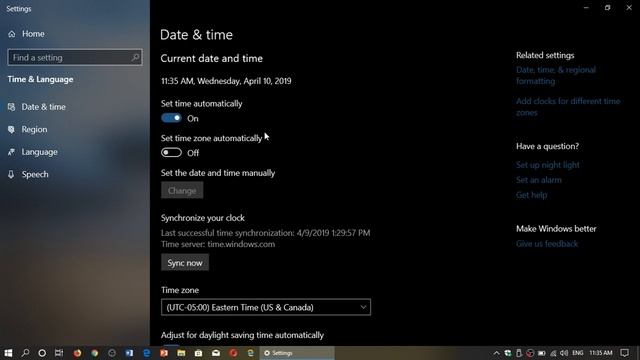Click ENG input language indicator
Screen dimensions: 640x360
coord(578,353)
